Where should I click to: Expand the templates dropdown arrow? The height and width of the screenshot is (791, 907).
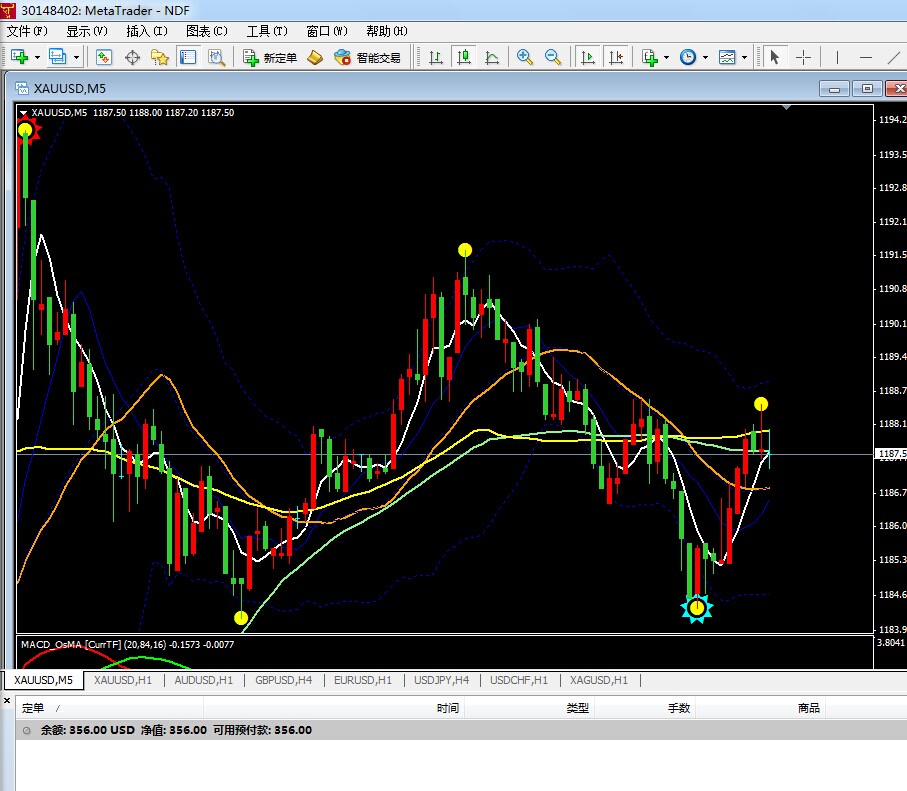[x=744, y=58]
